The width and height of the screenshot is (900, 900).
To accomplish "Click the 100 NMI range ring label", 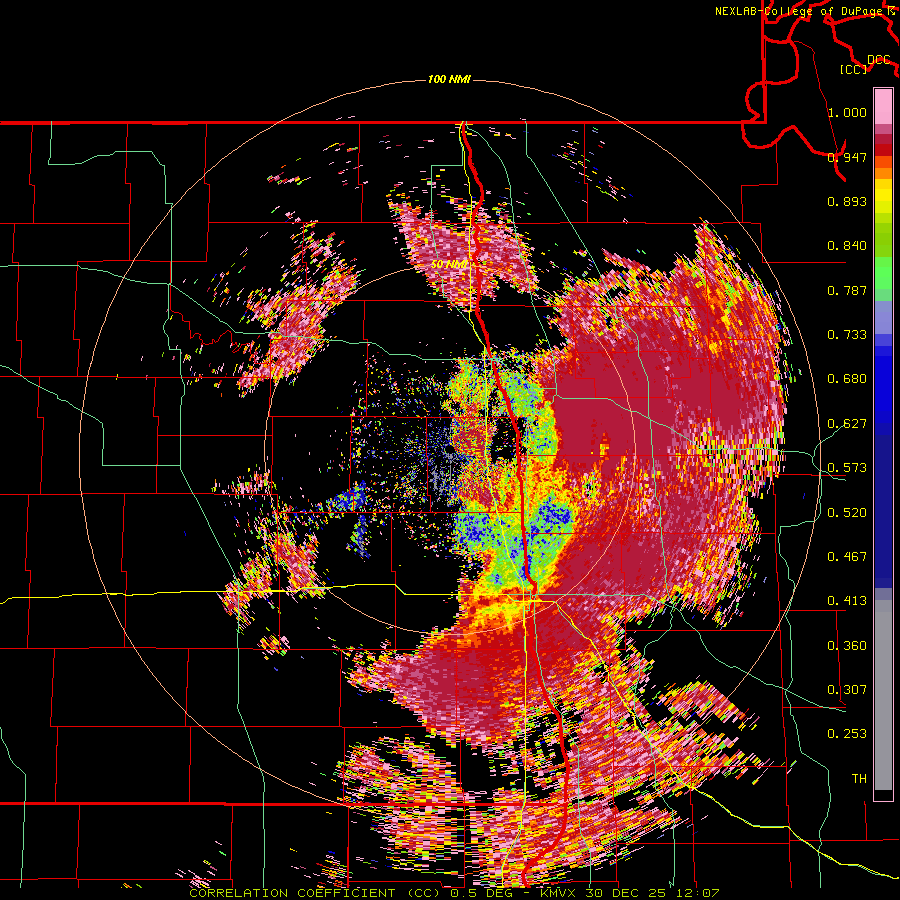I will (x=449, y=79).
